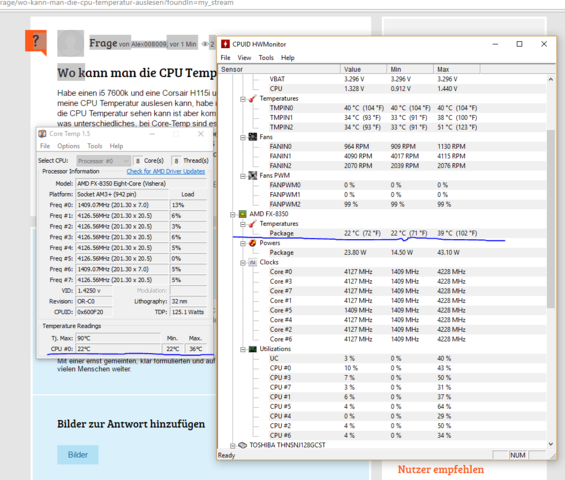Click the Core Temp title bar icon

[x=43, y=134]
